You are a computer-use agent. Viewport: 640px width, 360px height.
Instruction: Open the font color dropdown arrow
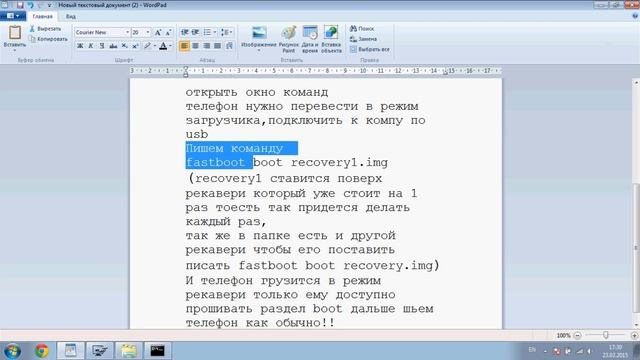coord(170,46)
